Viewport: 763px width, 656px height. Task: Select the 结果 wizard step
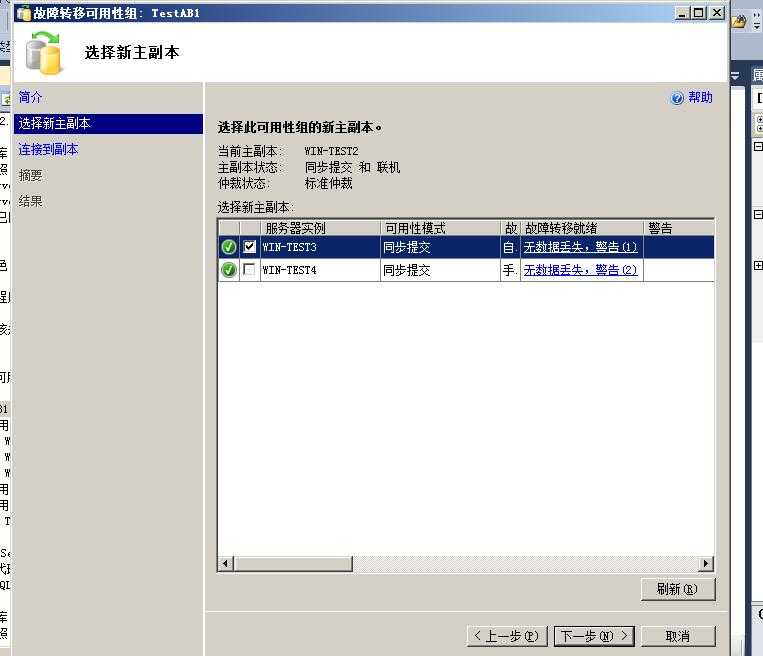pos(30,201)
